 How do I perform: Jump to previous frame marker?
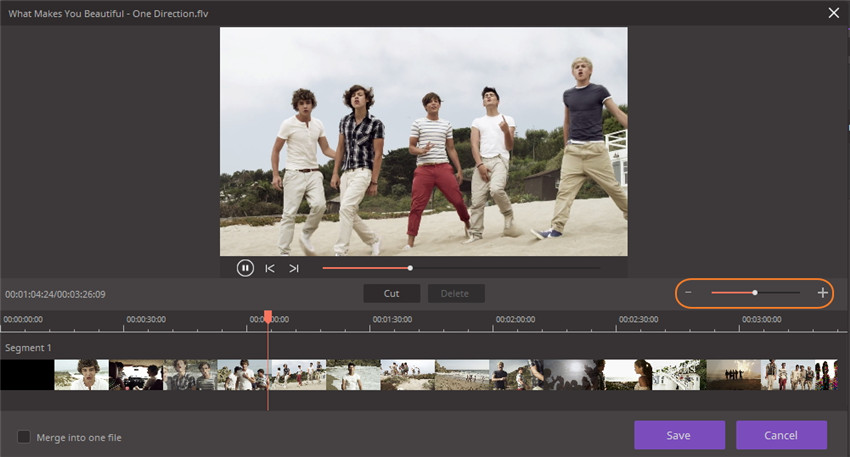[270, 268]
